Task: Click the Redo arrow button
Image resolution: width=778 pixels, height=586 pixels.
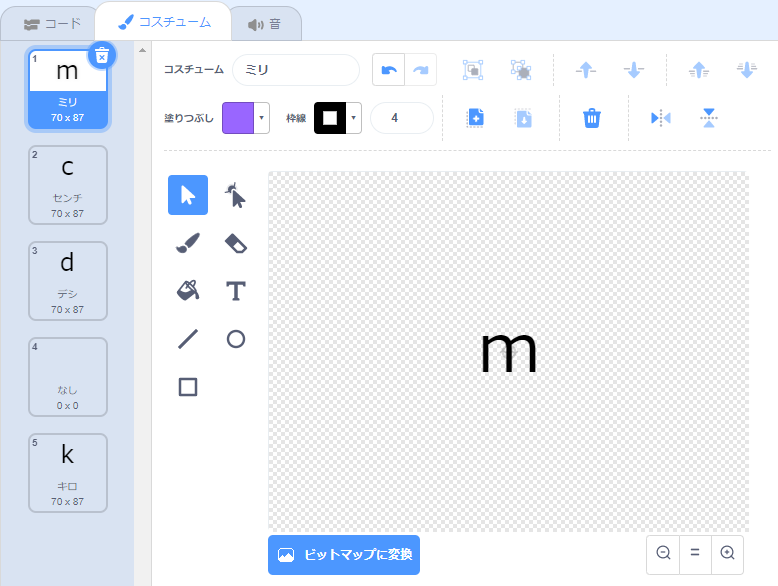Action: [x=421, y=70]
